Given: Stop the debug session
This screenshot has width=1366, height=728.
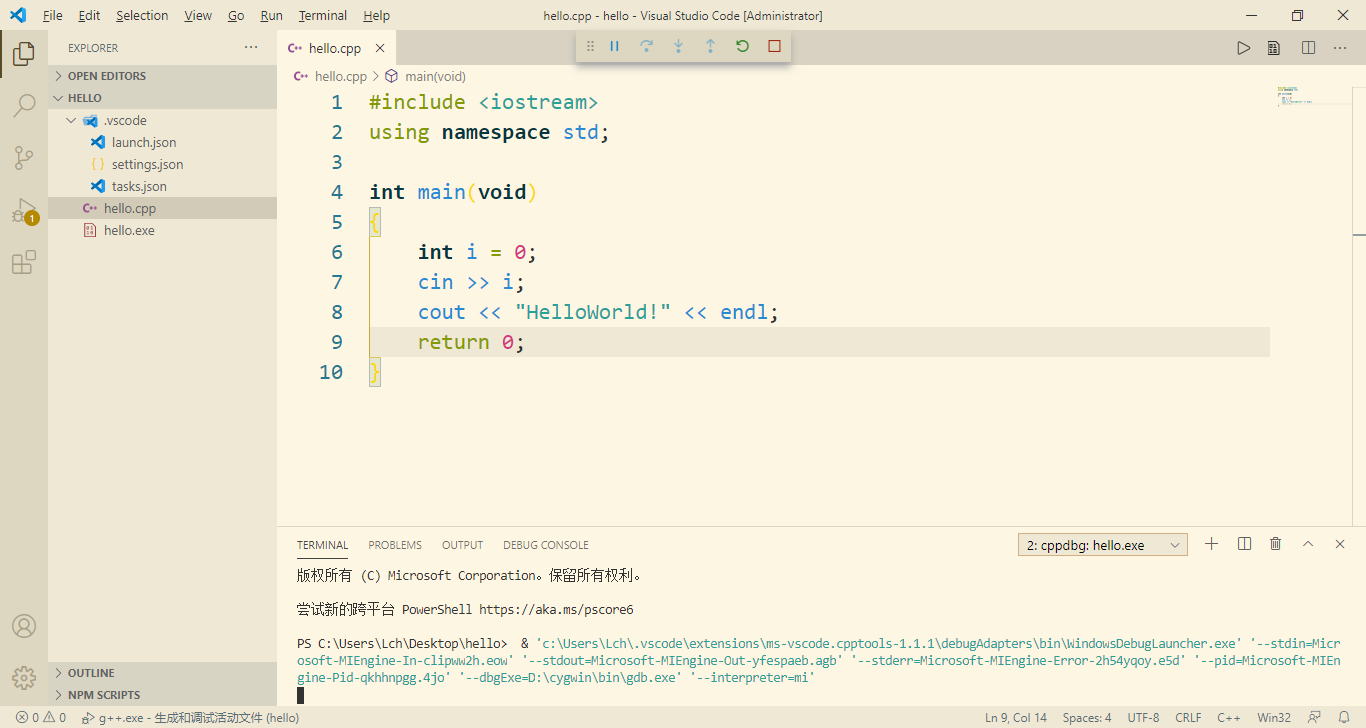Looking at the screenshot, I should 774,46.
